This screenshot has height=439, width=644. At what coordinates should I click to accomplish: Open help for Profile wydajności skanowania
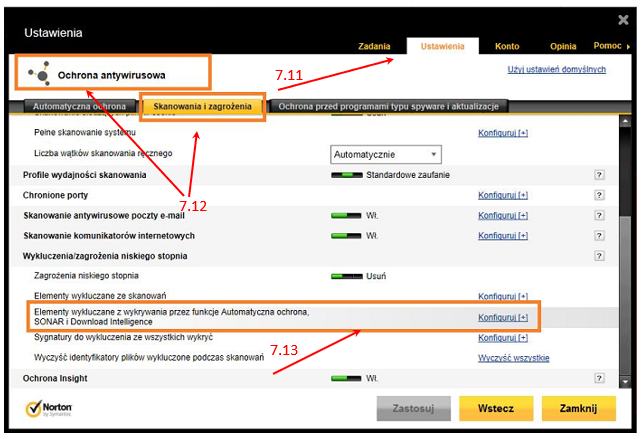(599, 175)
